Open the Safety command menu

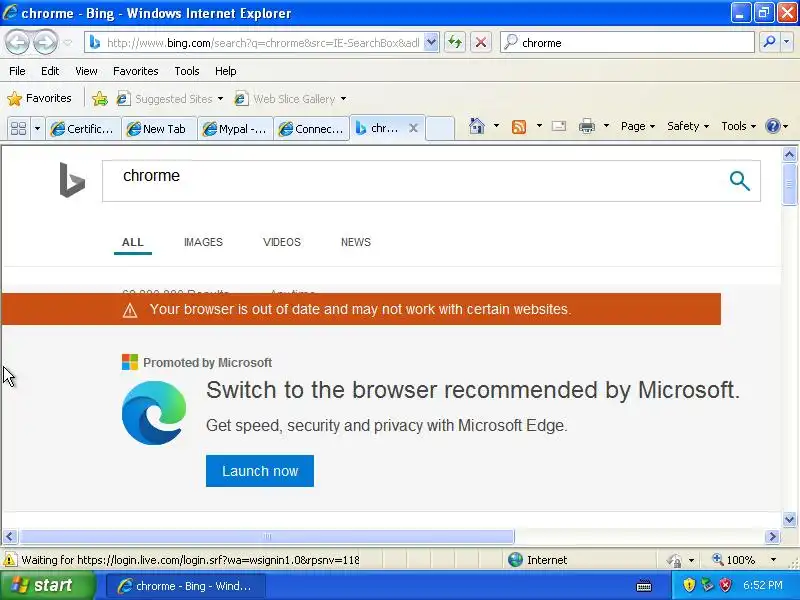(688, 126)
